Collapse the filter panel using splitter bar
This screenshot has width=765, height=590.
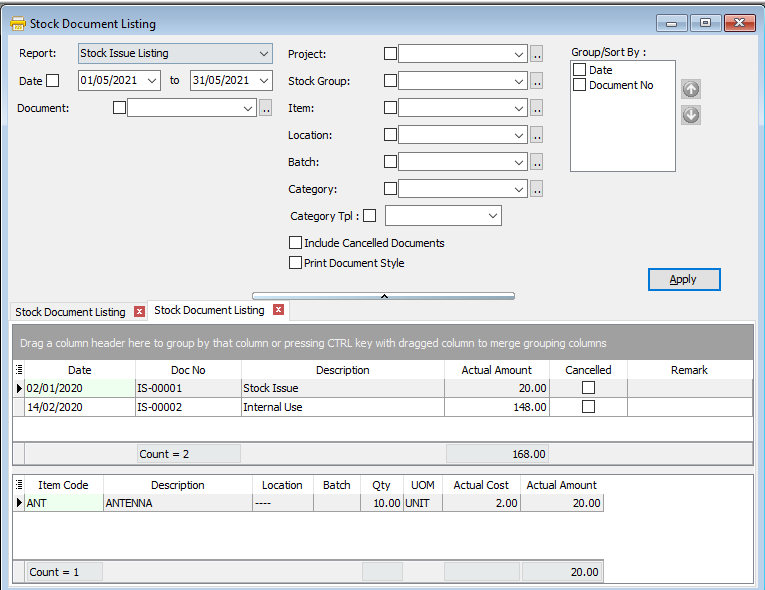click(x=383, y=296)
